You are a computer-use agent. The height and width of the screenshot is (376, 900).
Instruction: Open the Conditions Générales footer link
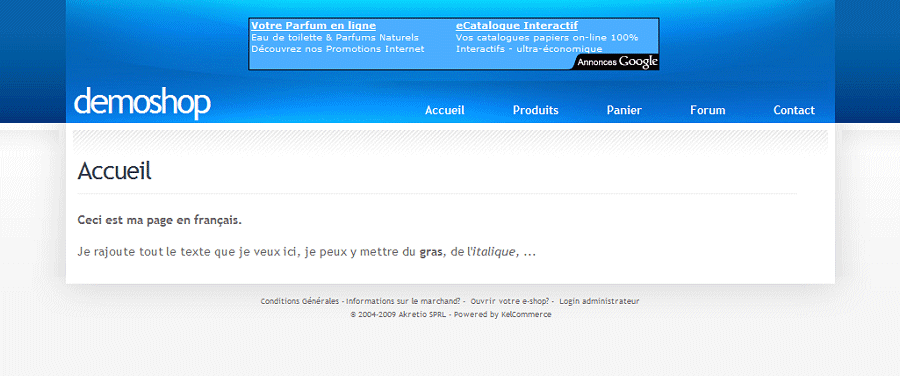pyautogui.click(x=300, y=301)
